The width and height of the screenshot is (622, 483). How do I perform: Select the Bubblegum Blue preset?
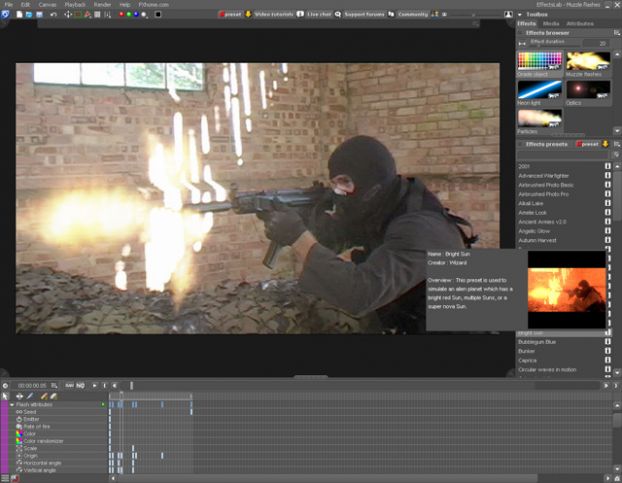point(537,342)
